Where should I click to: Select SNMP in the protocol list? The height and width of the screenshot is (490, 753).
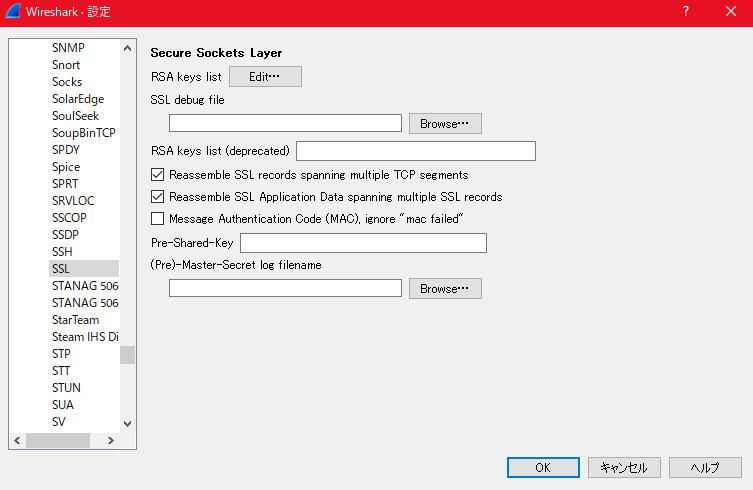click(x=68, y=48)
